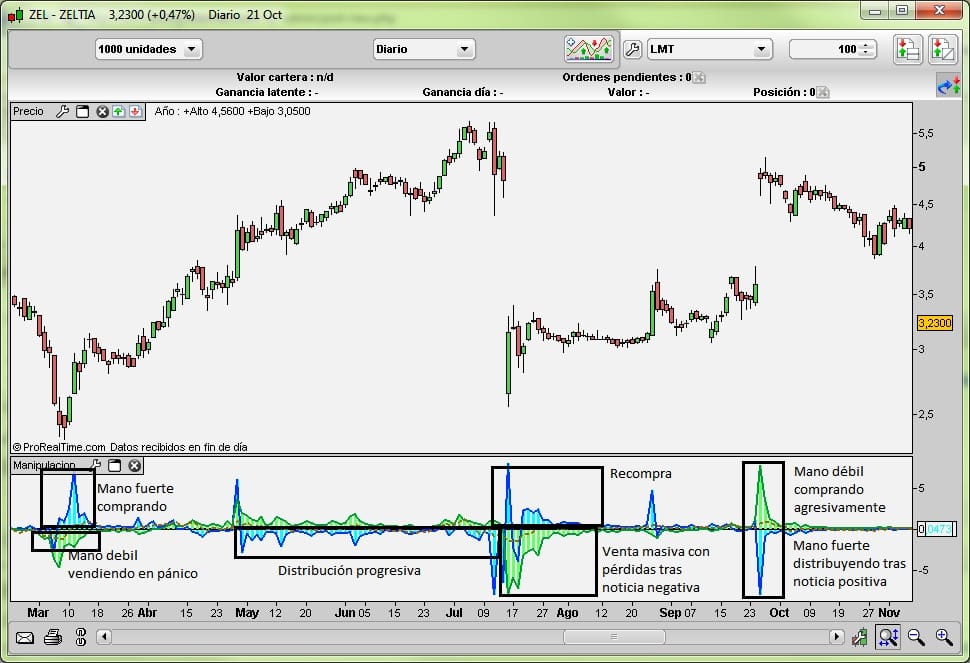Maximize the Manipulacion panel window icon

click(115, 465)
